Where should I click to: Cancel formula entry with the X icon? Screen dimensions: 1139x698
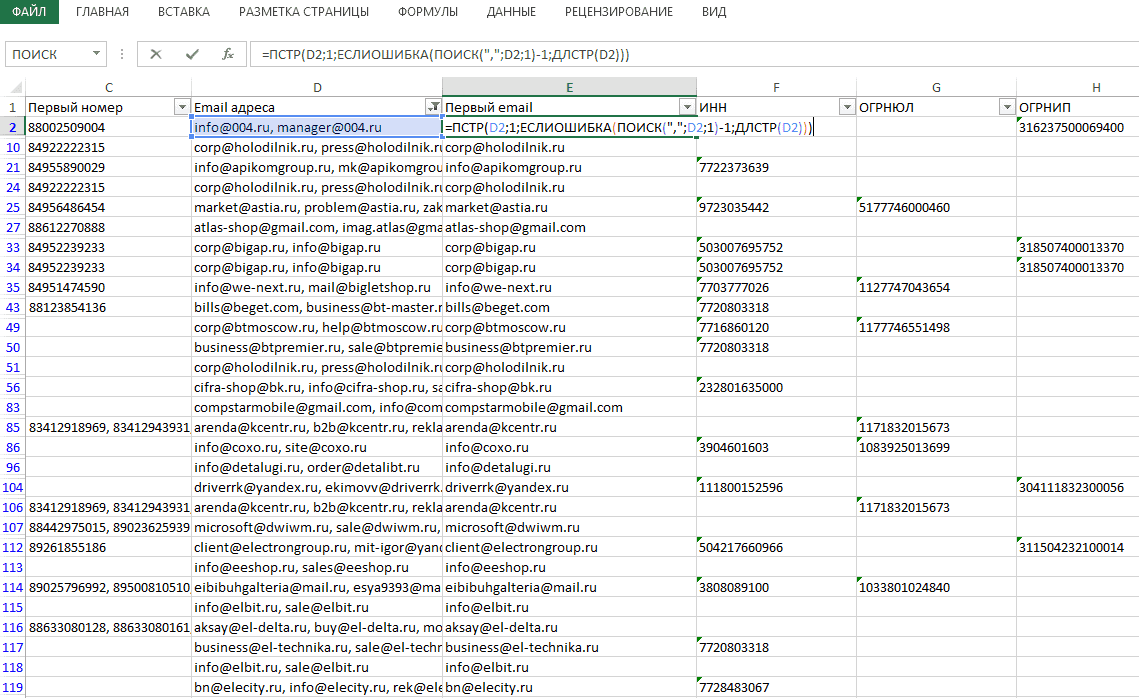[x=155, y=54]
